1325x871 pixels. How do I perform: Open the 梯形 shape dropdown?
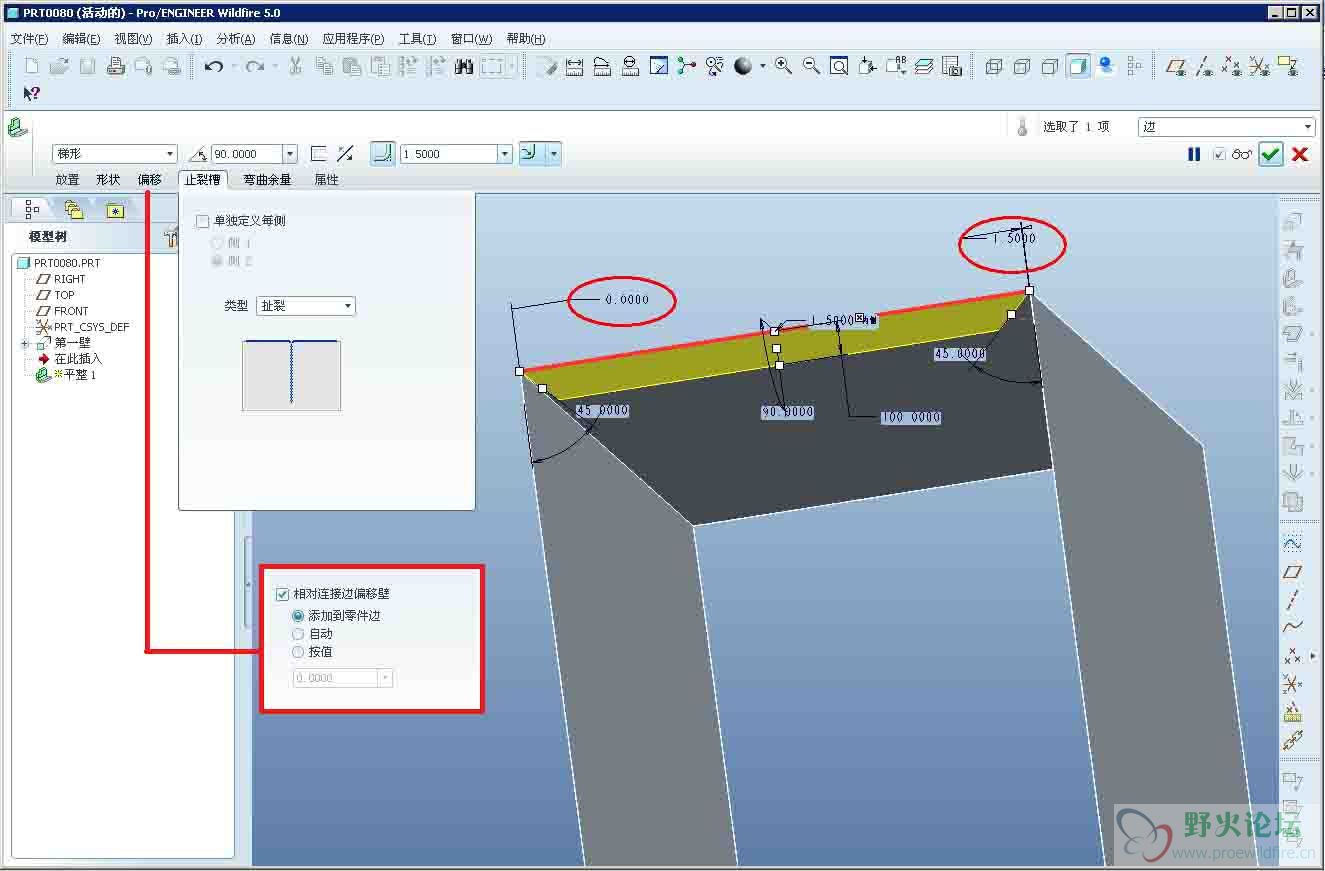click(170, 154)
